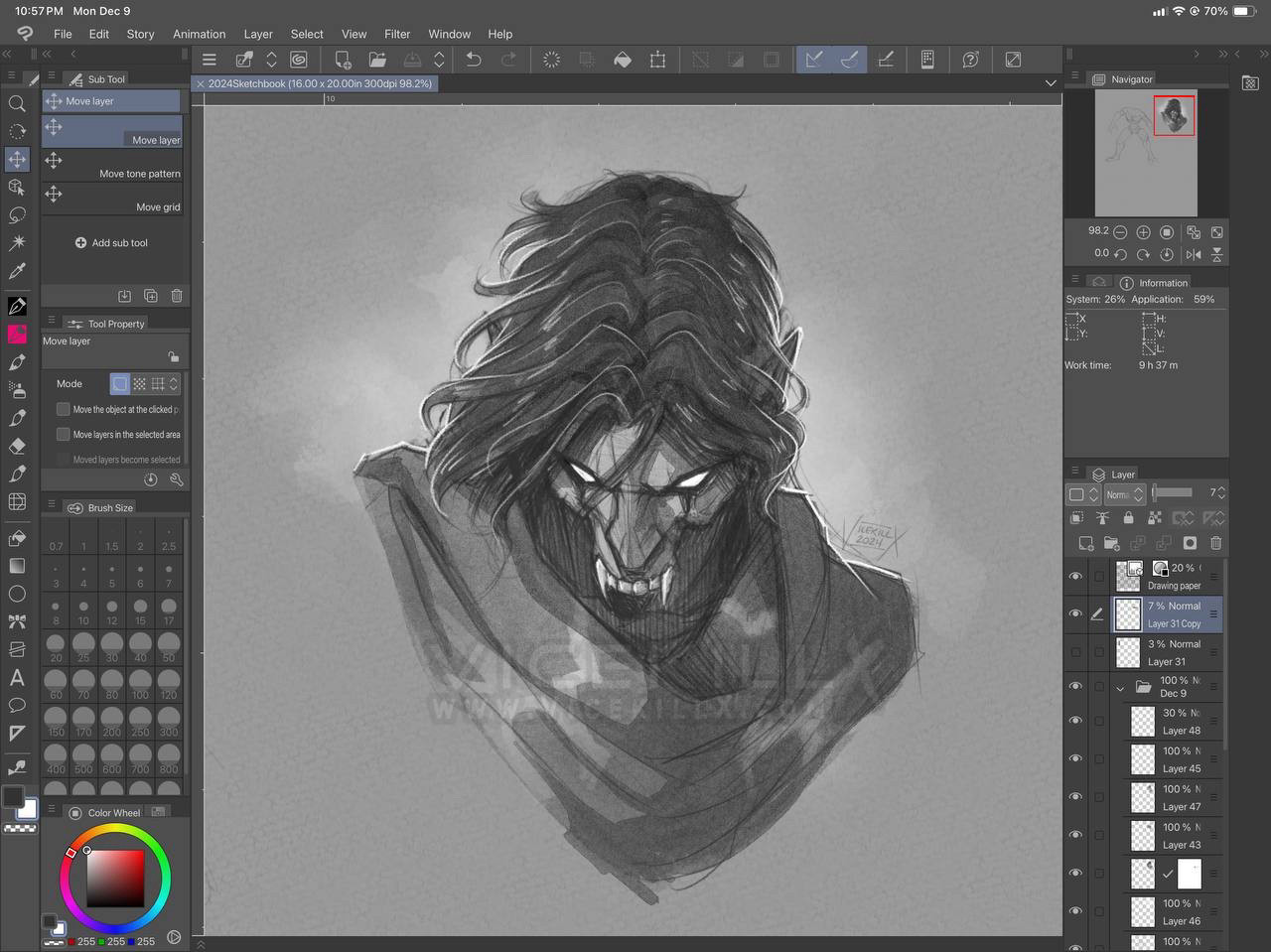This screenshot has width=1271, height=952.
Task: Open the canvas tab list chevron
Action: click(1051, 83)
